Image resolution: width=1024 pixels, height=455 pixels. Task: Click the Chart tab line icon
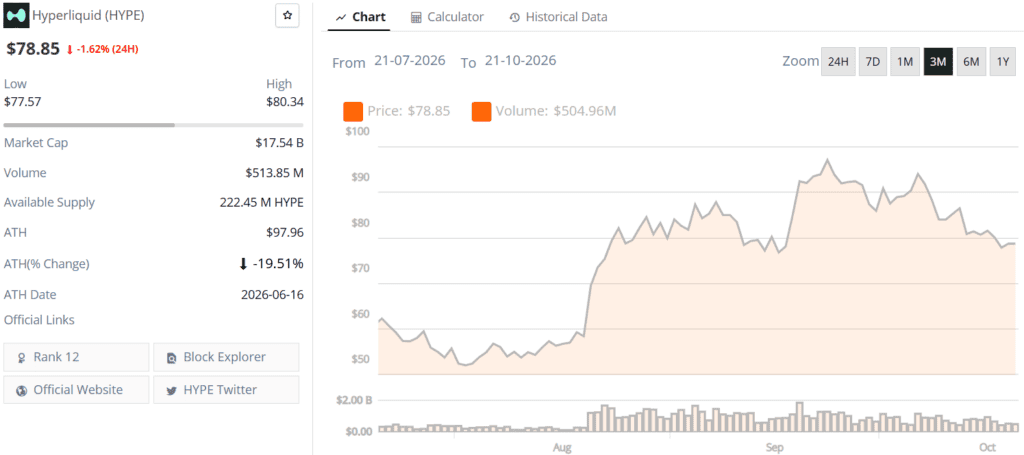[x=340, y=18]
